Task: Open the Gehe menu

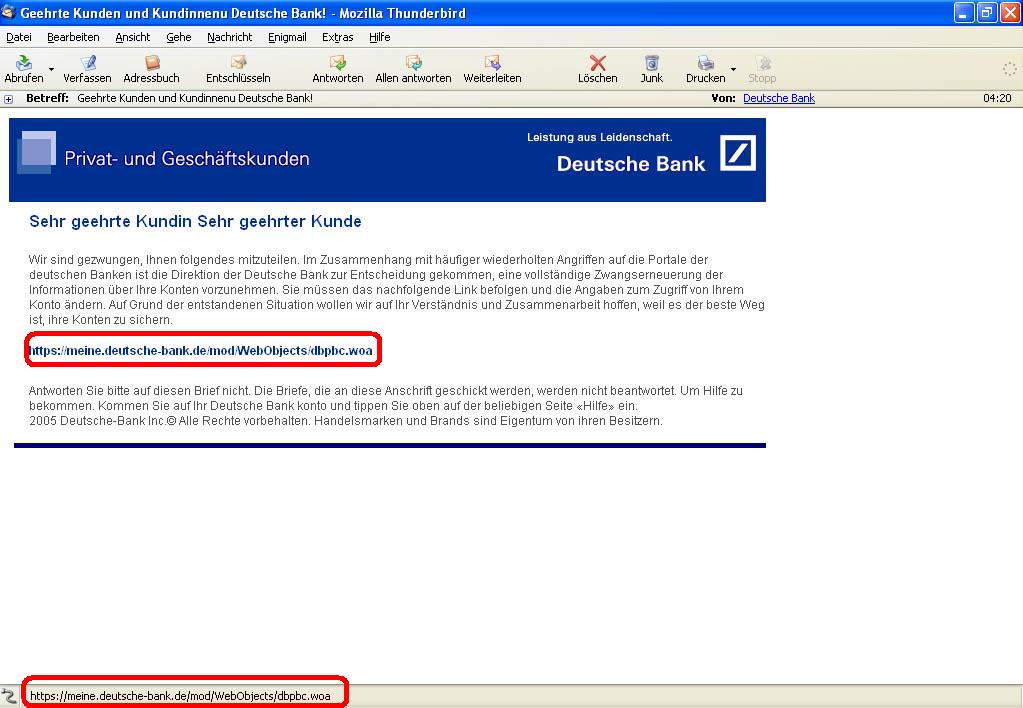Action: (179, 37)
